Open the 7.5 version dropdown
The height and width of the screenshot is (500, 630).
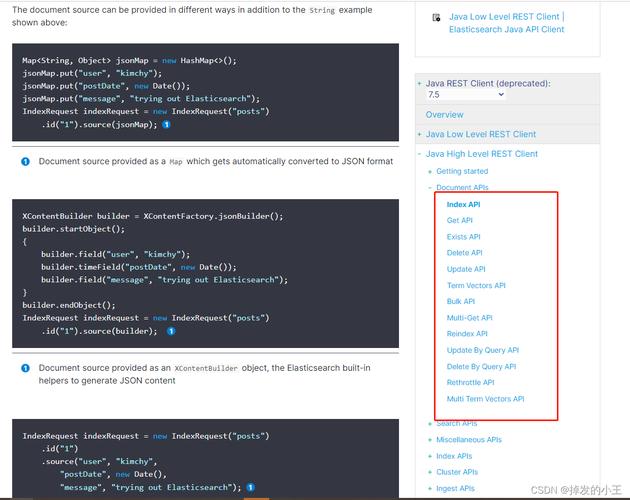[465, 94]
